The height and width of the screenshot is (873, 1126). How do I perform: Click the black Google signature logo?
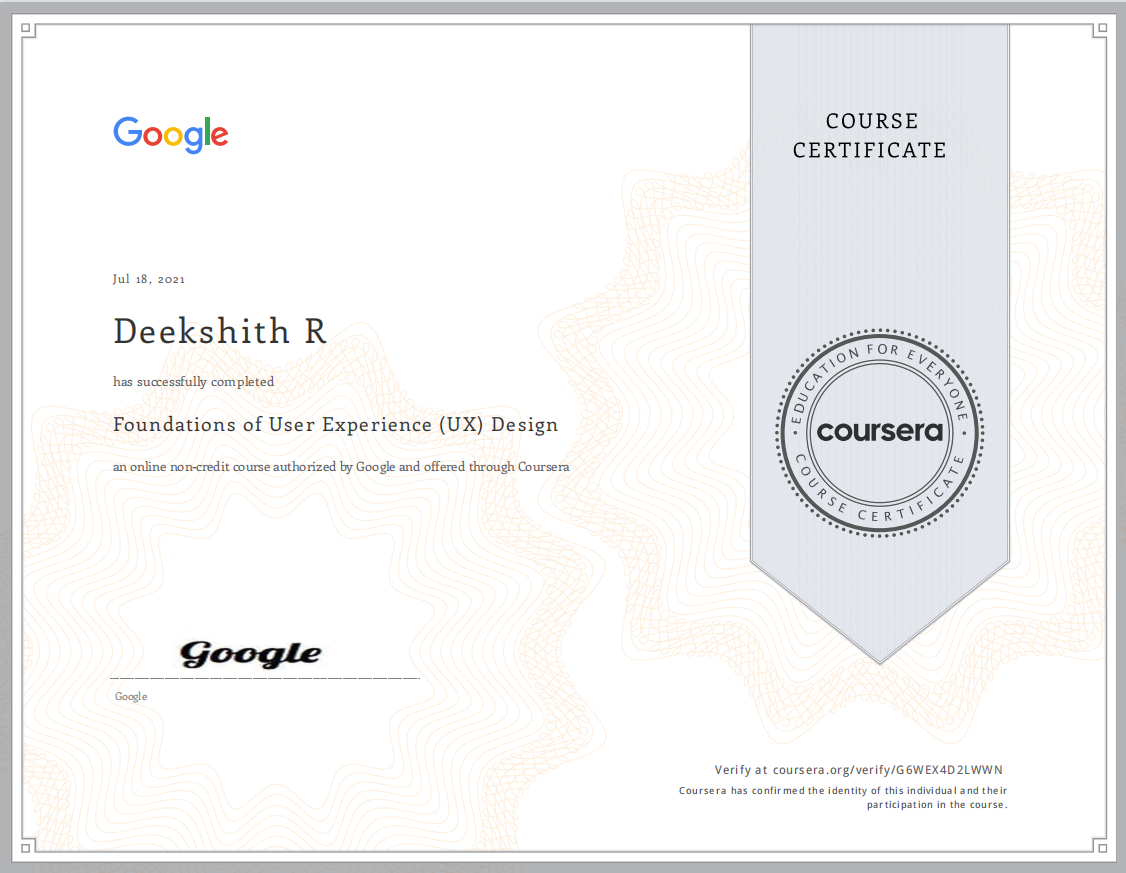[250, 654]
